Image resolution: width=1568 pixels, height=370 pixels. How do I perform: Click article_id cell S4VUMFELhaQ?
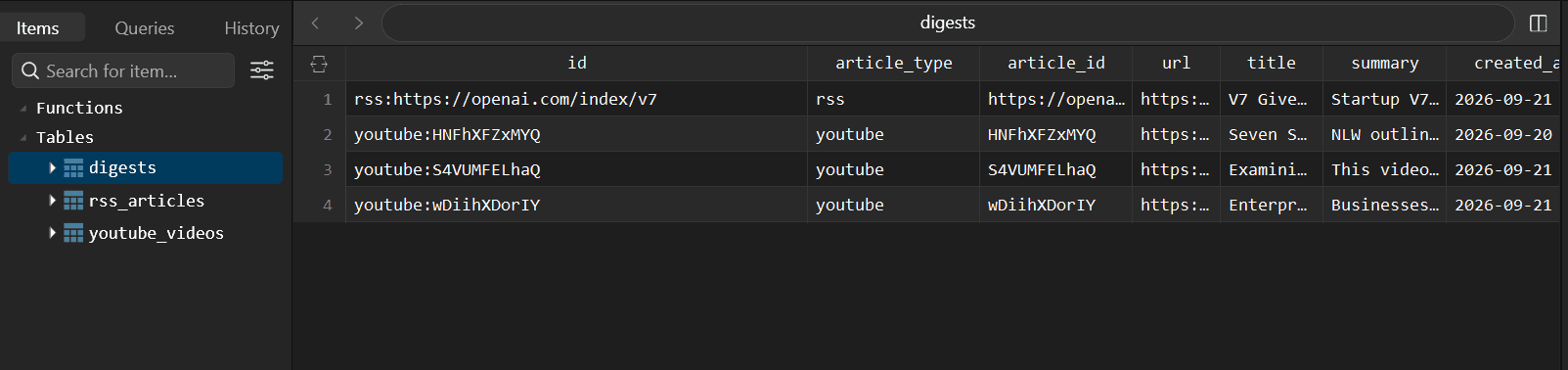[x=1056, y=169]
